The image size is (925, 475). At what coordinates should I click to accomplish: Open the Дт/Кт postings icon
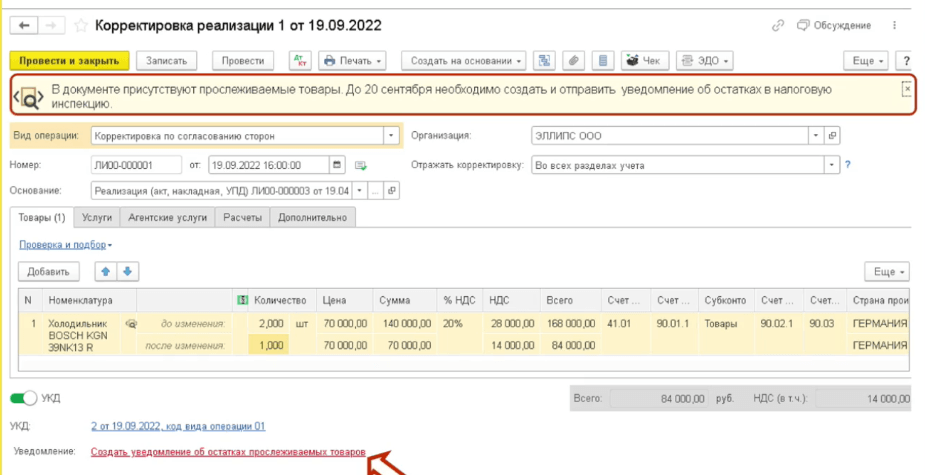[x=300, y=61]
